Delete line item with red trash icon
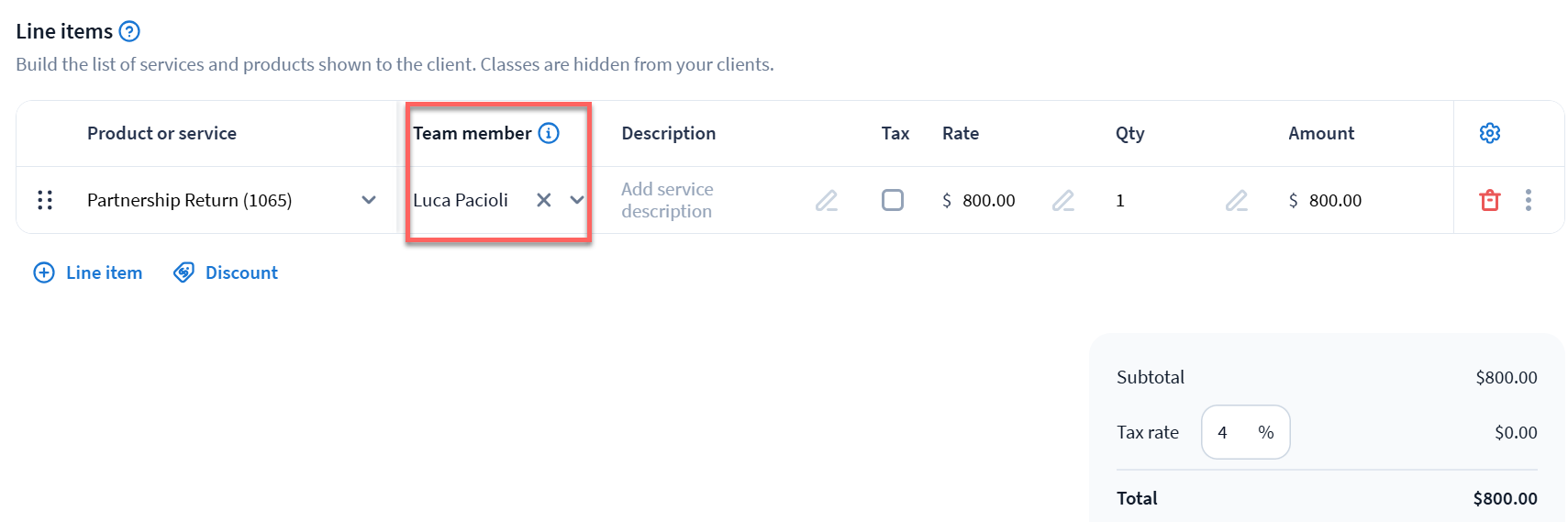The width and height of the screenshot is (1568, 522). [x=1489, y=200]
